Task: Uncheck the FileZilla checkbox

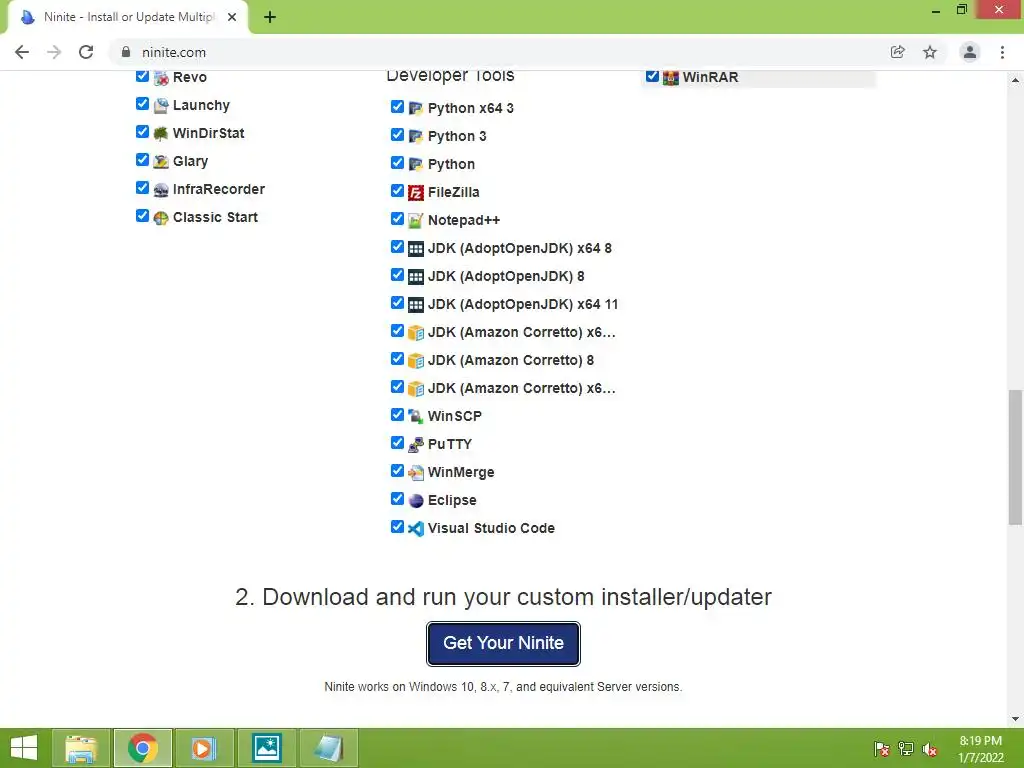Action: tap(397, 191)
